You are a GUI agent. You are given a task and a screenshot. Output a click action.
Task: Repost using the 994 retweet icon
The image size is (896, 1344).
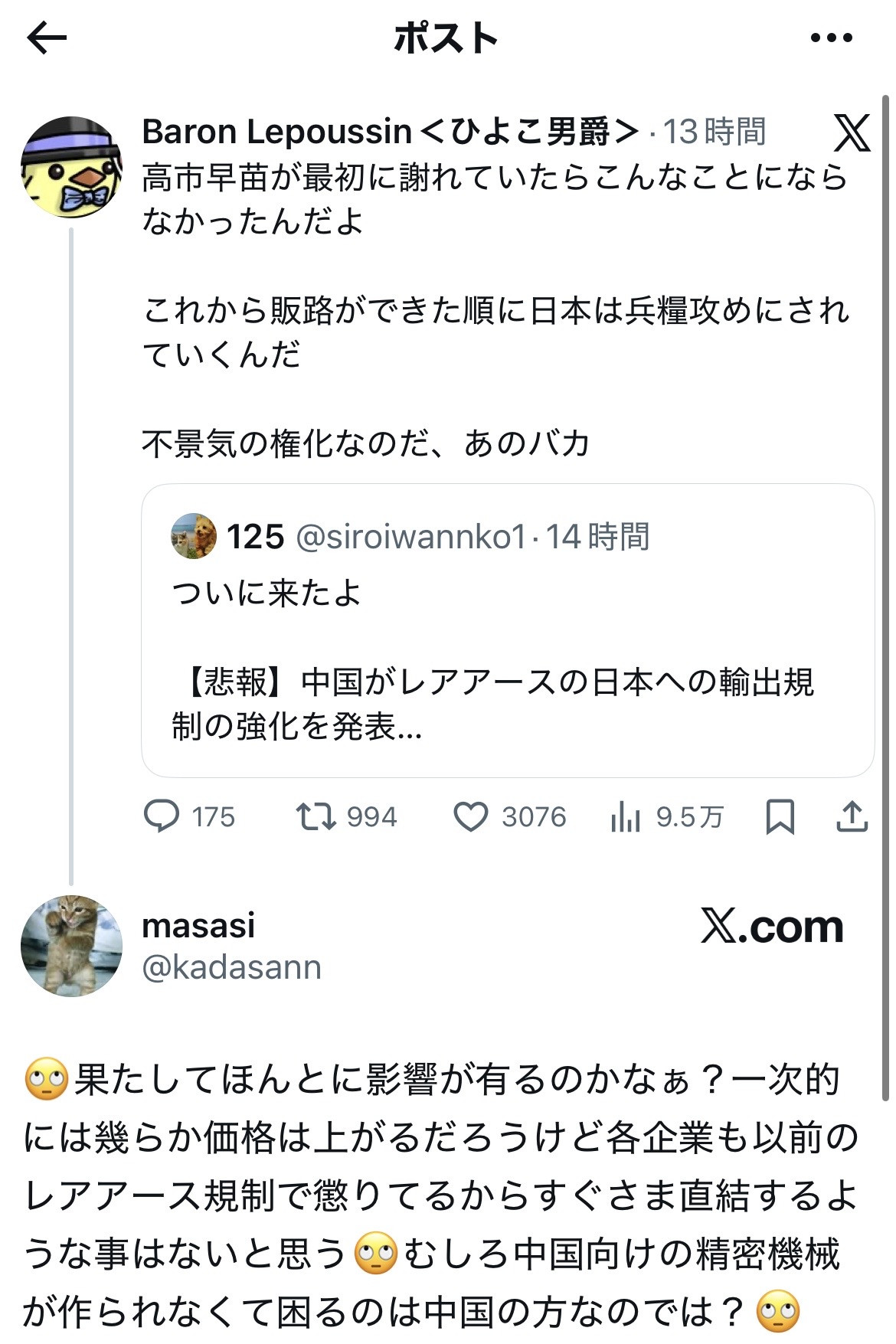pyautogui.click(x=316, y=816)
